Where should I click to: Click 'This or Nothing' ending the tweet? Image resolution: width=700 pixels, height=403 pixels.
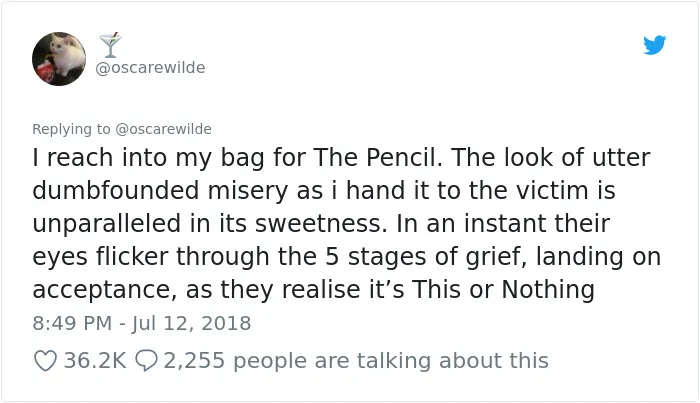point(503,290)
